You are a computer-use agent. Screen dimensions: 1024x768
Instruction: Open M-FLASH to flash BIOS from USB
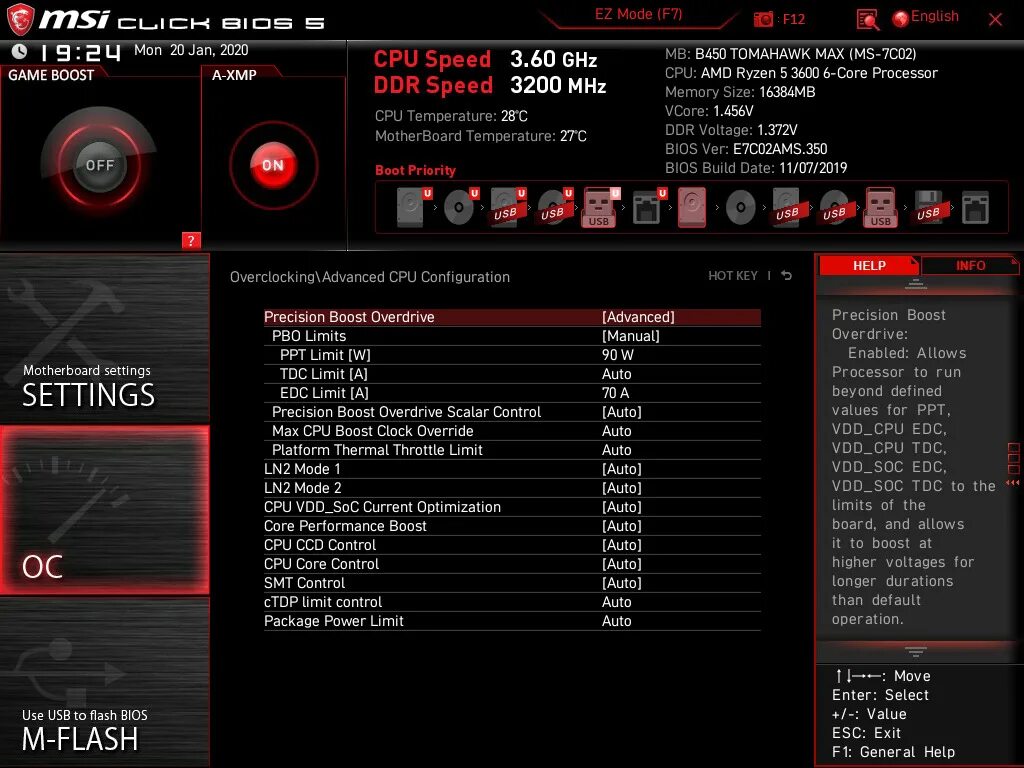tap(104, 682)
